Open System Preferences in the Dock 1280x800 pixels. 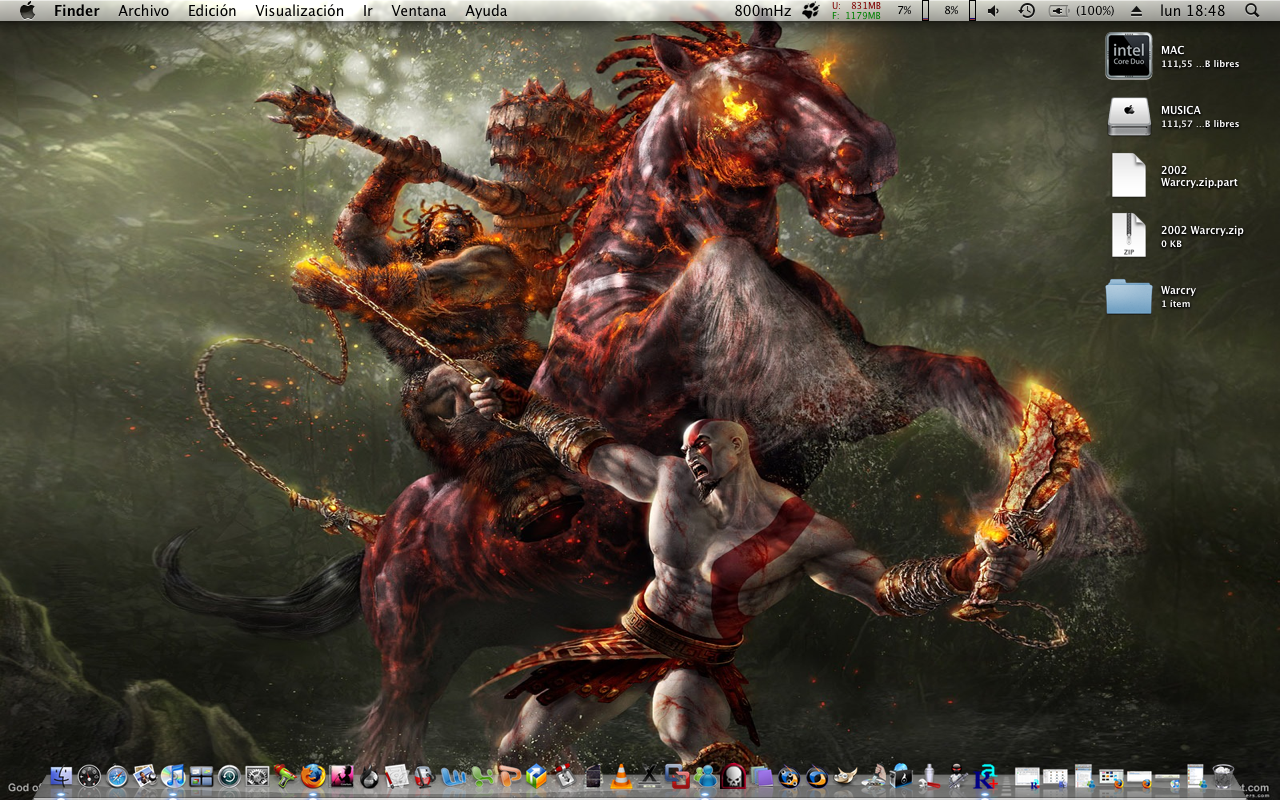[257, 776]
